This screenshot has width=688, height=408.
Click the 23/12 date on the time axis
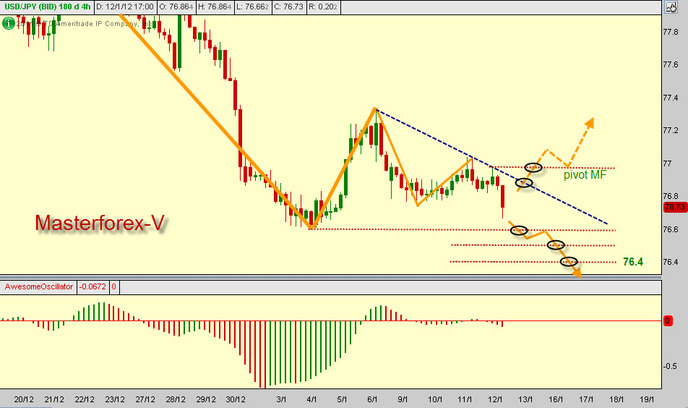click(115, 400)
